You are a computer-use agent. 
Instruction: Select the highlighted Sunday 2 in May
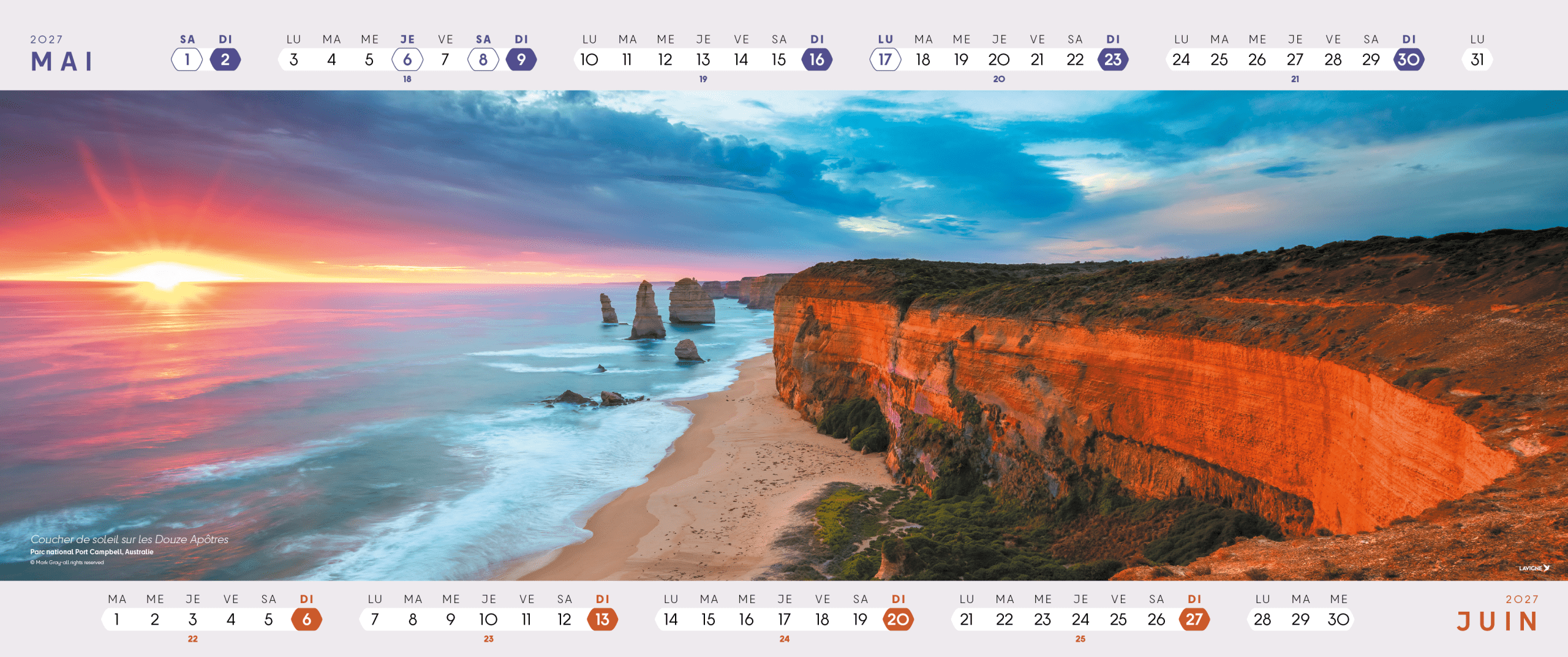pyautogui.click(x=225, y=60)
